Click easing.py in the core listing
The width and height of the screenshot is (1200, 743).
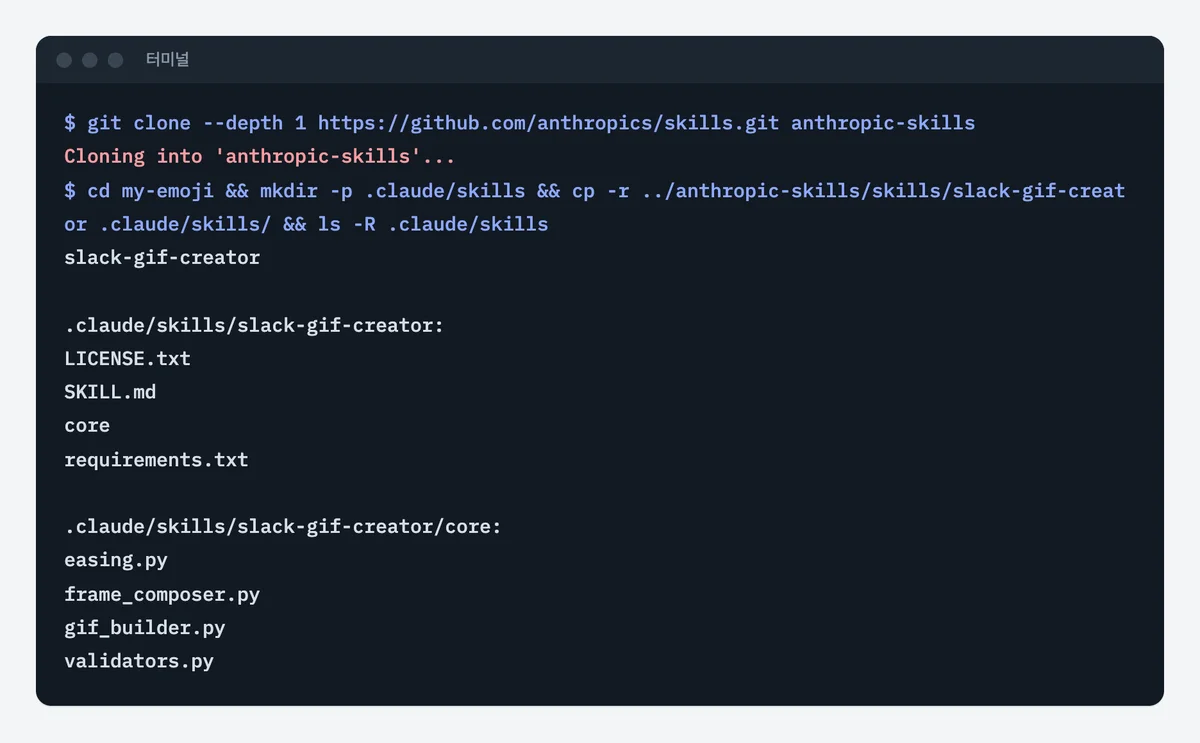coord(116,560)
